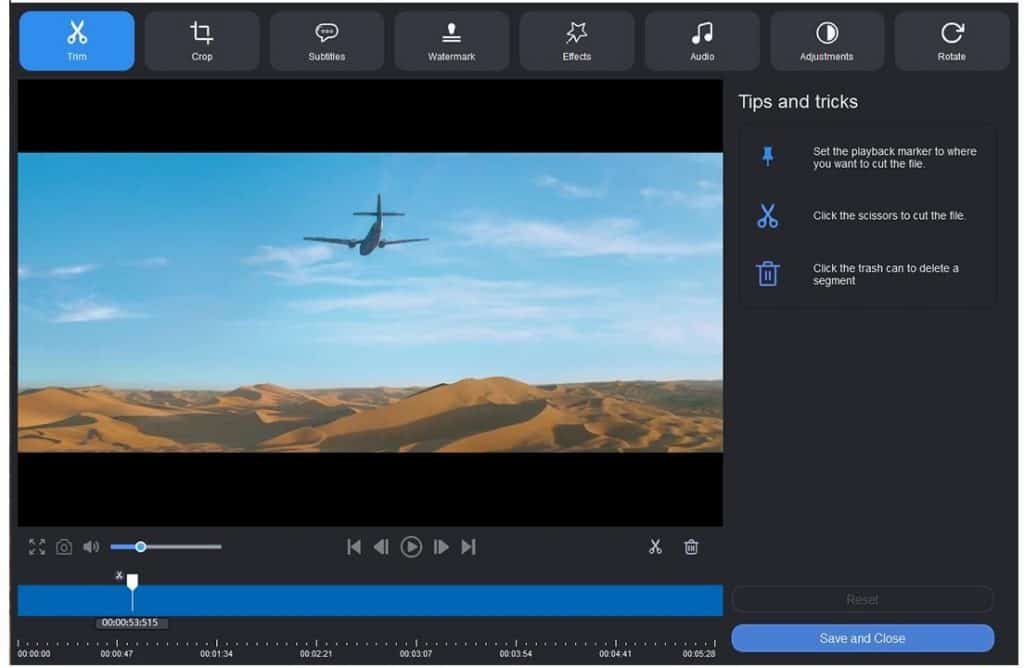Image resolution: width=1024 pixels, height=668 pixels.
Task: Click the 00:00:00 ruler start mark
Action: (34, 653)
